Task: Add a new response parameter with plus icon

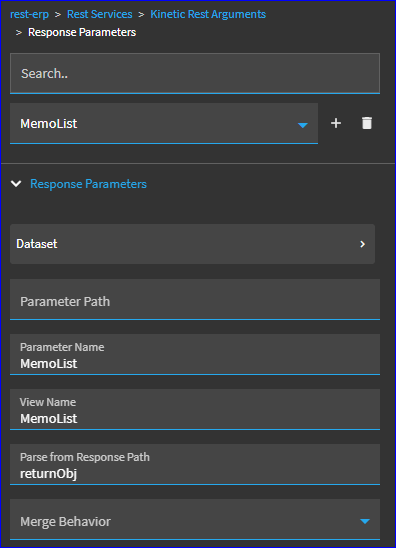Action: (336, 123)
